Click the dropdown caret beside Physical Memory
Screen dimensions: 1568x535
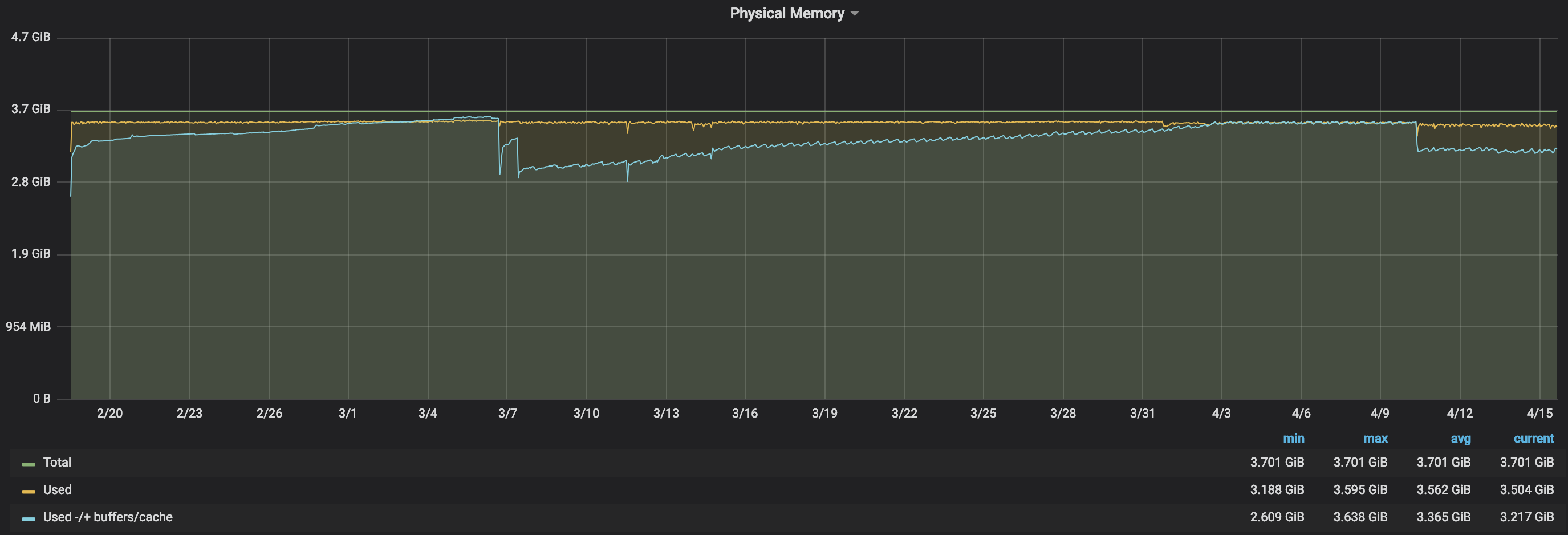[x=855, y=13]
